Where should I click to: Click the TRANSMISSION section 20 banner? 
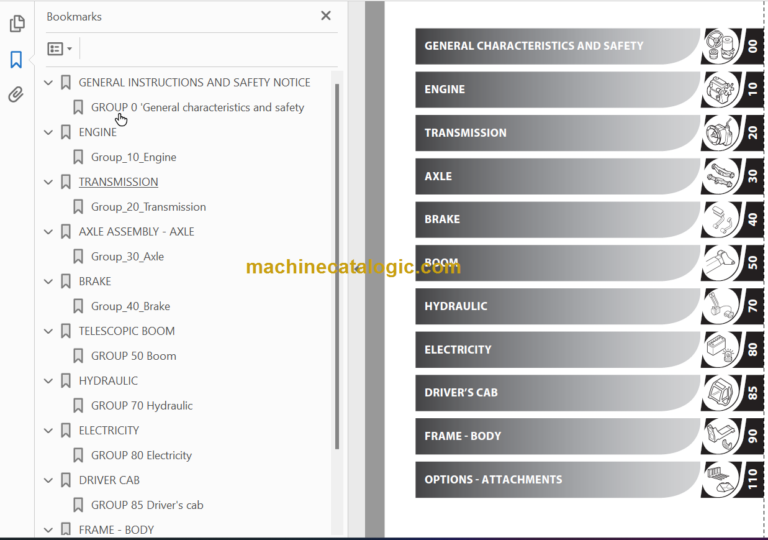click(589, 133)
